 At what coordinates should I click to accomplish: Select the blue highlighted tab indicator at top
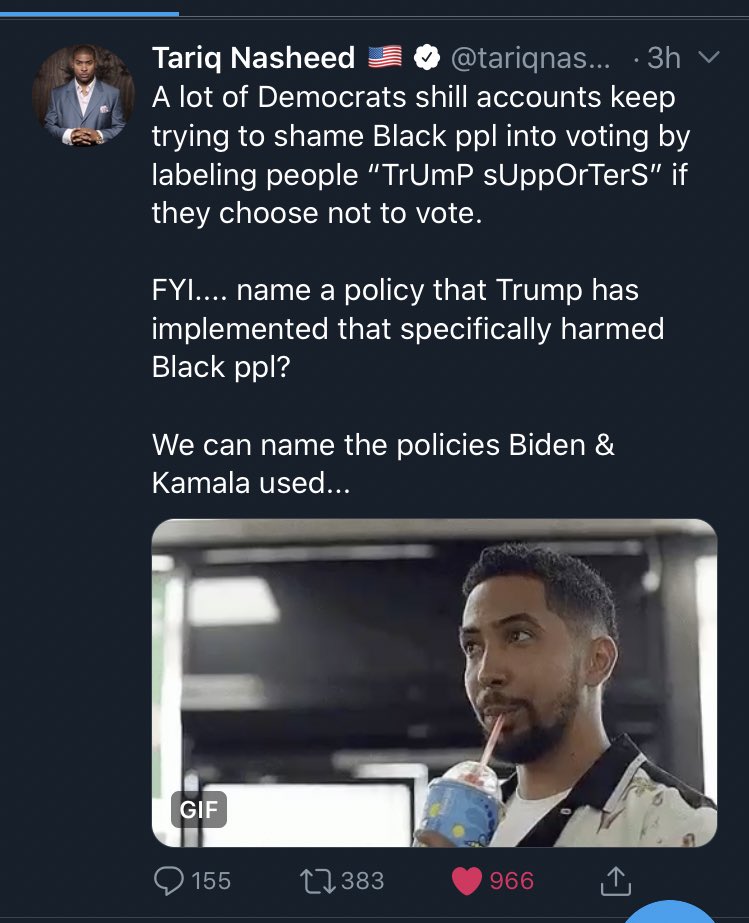click(x=90, y=14)
